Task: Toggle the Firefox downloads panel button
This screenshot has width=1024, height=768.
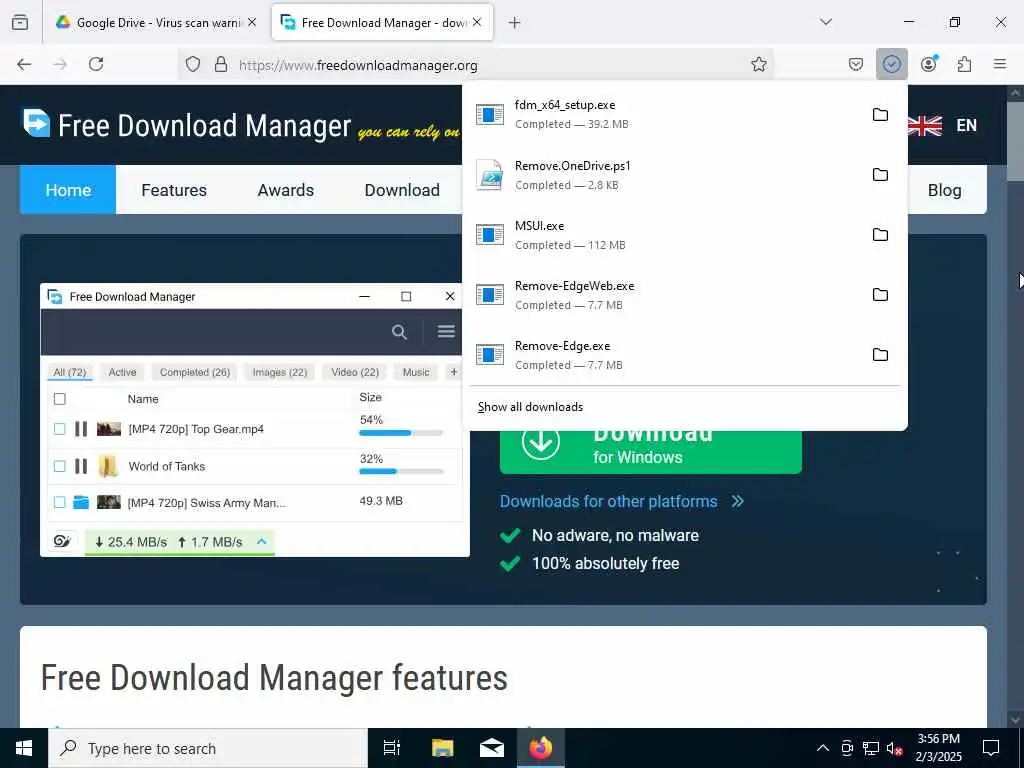Action: coord(891,64)
